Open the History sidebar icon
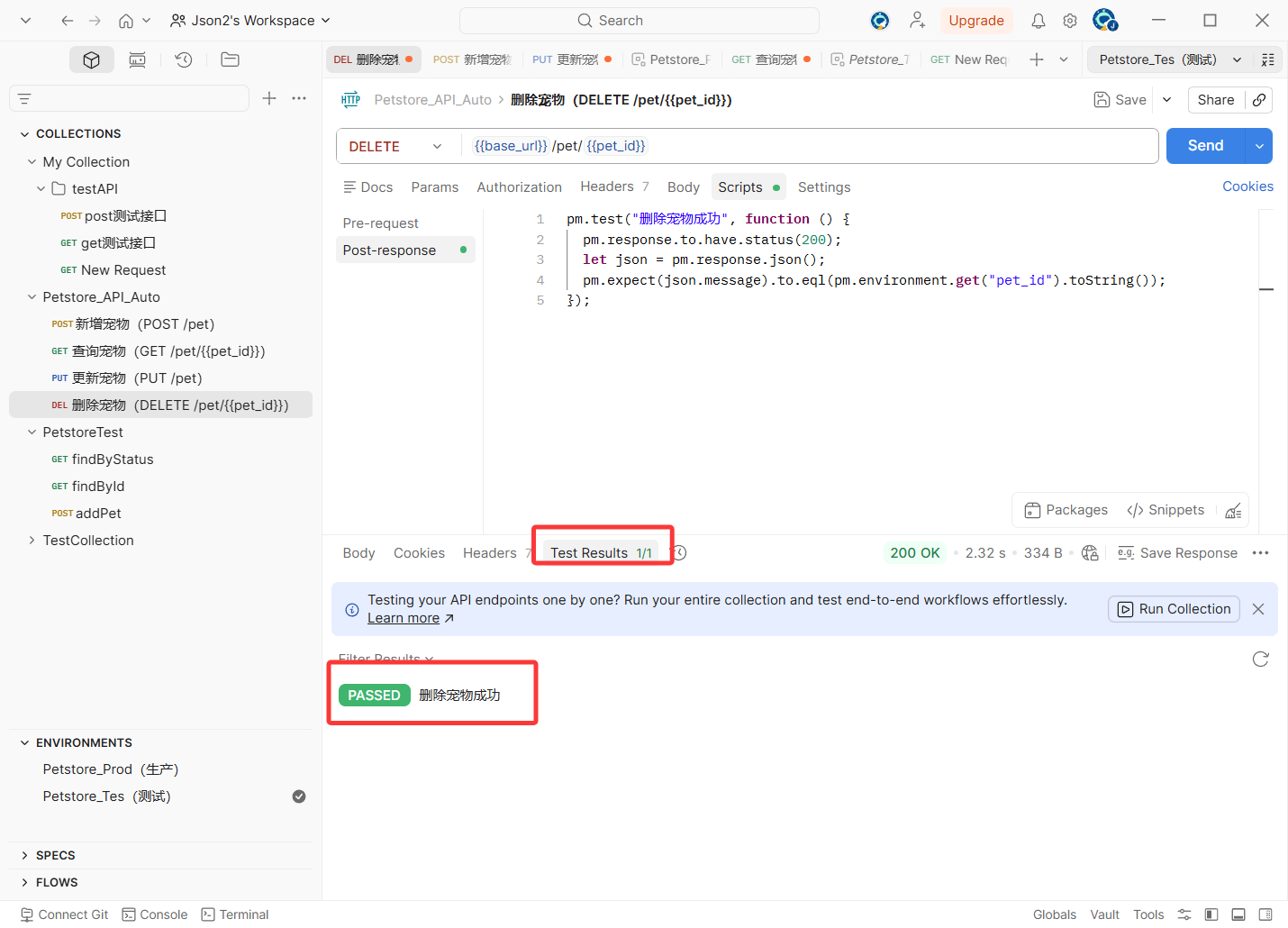This screenshot has height=928, width=1288. [x=184, y=59]
